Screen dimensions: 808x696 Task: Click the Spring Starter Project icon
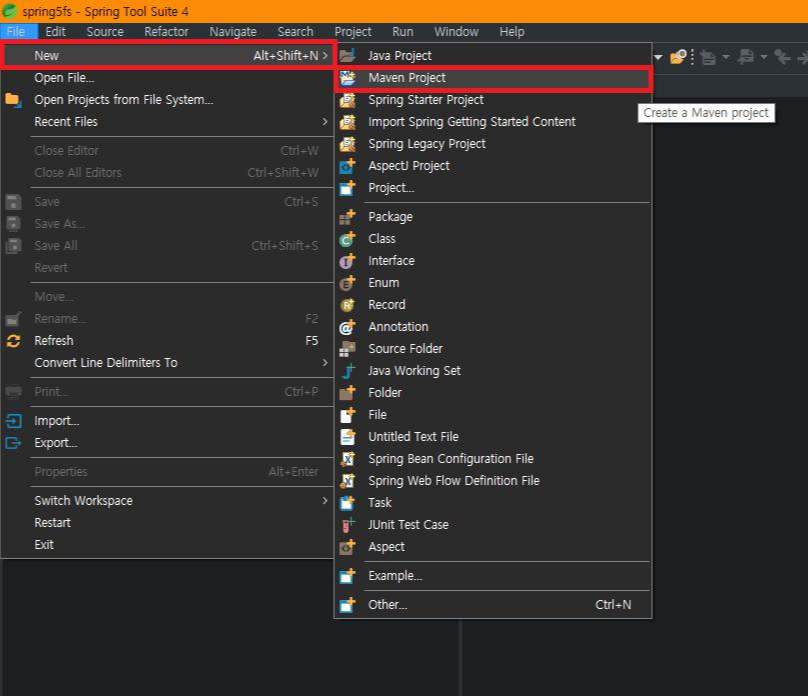click(x=348, y=100)
